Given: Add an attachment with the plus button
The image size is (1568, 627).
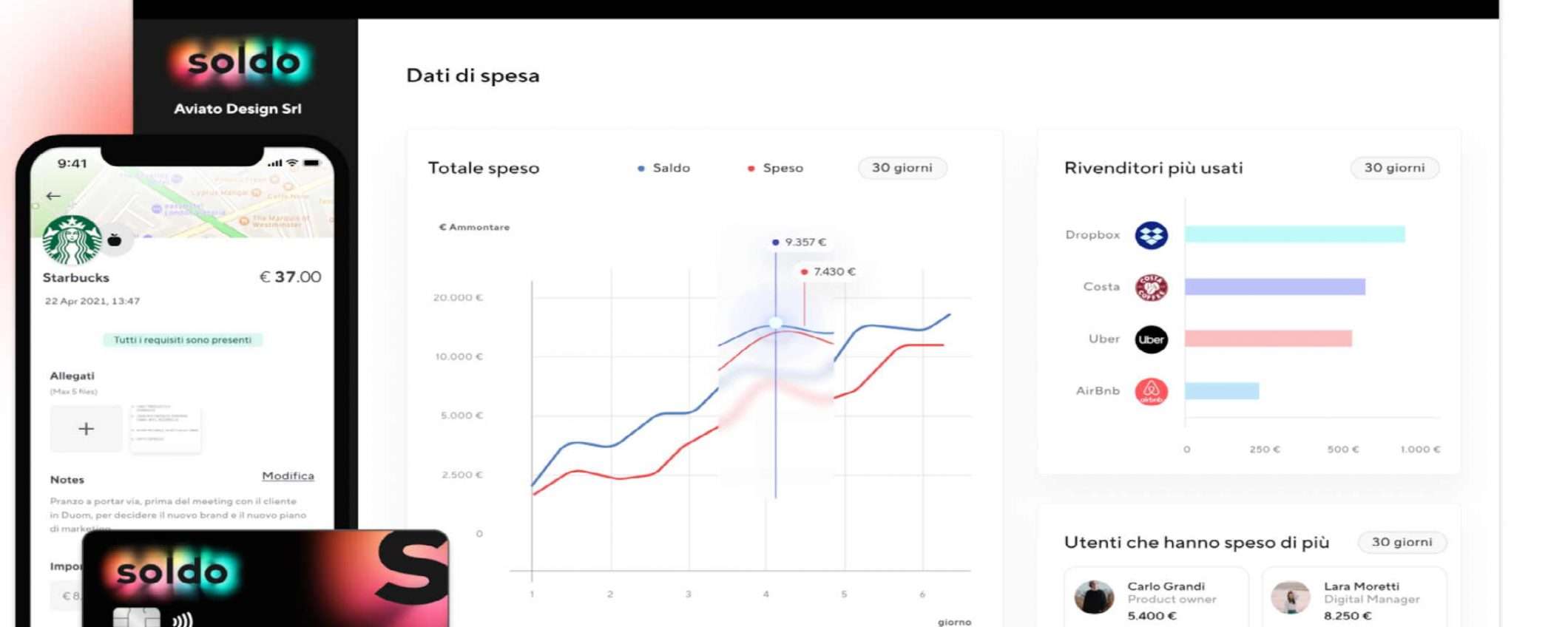Looking at the screenshot, I should coord(86,429).
